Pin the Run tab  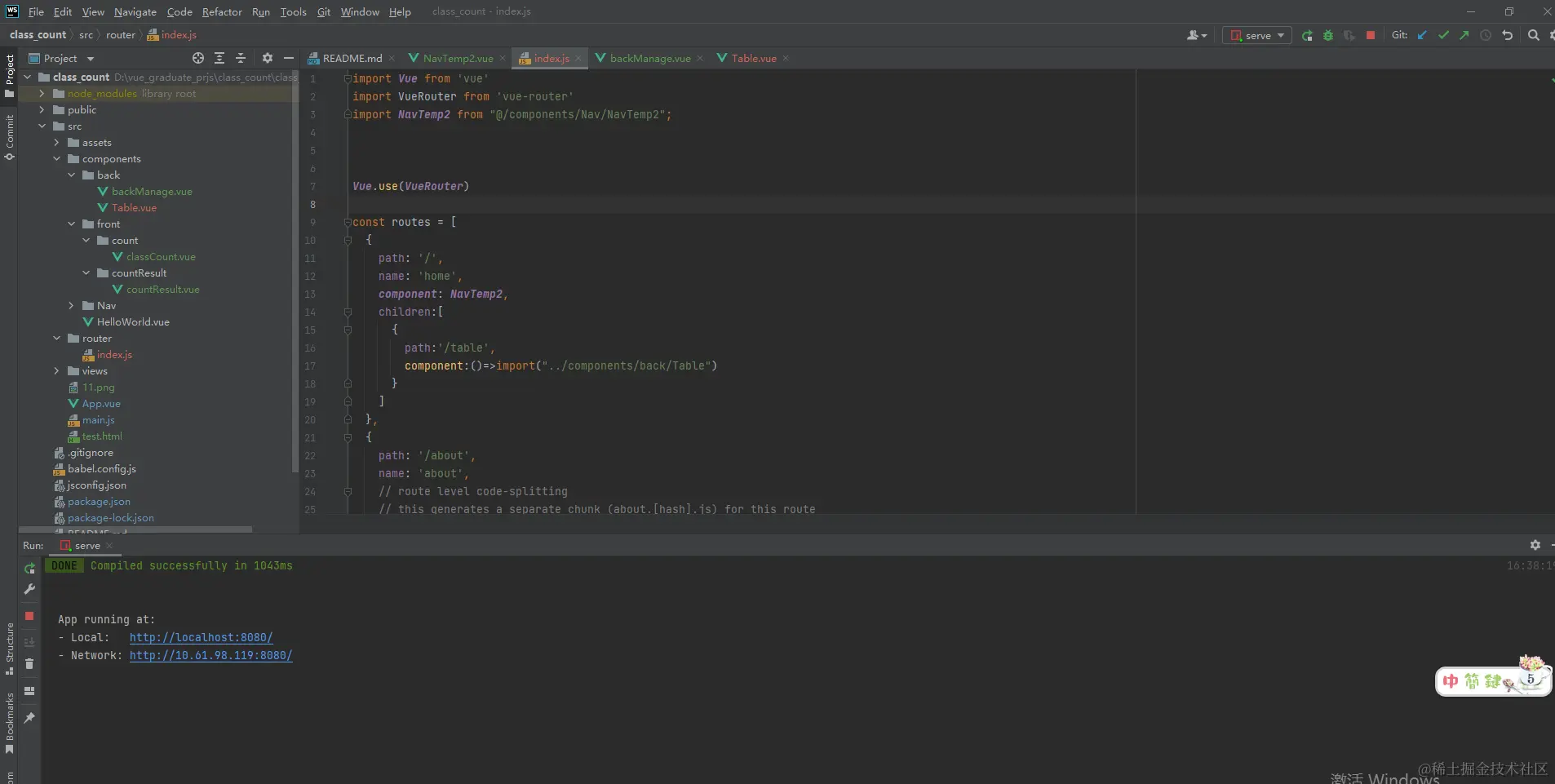click(x=29, y=718)
